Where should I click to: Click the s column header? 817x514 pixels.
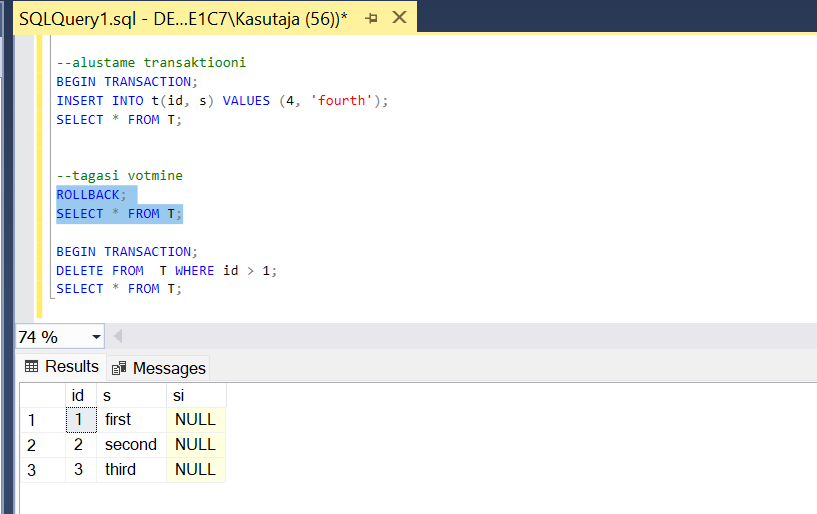[131, 396]
